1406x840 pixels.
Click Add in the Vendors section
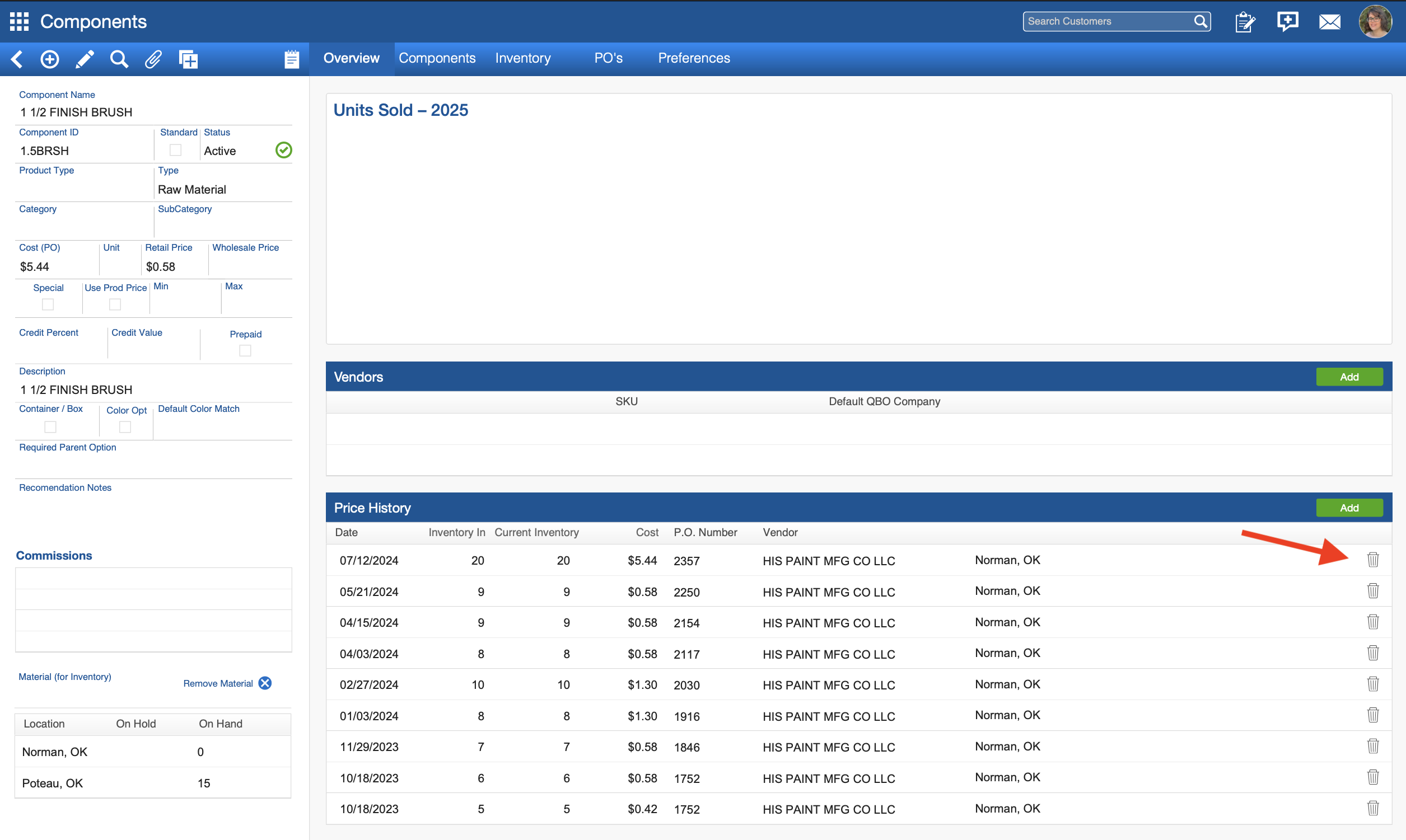[x=1349, y=377]
